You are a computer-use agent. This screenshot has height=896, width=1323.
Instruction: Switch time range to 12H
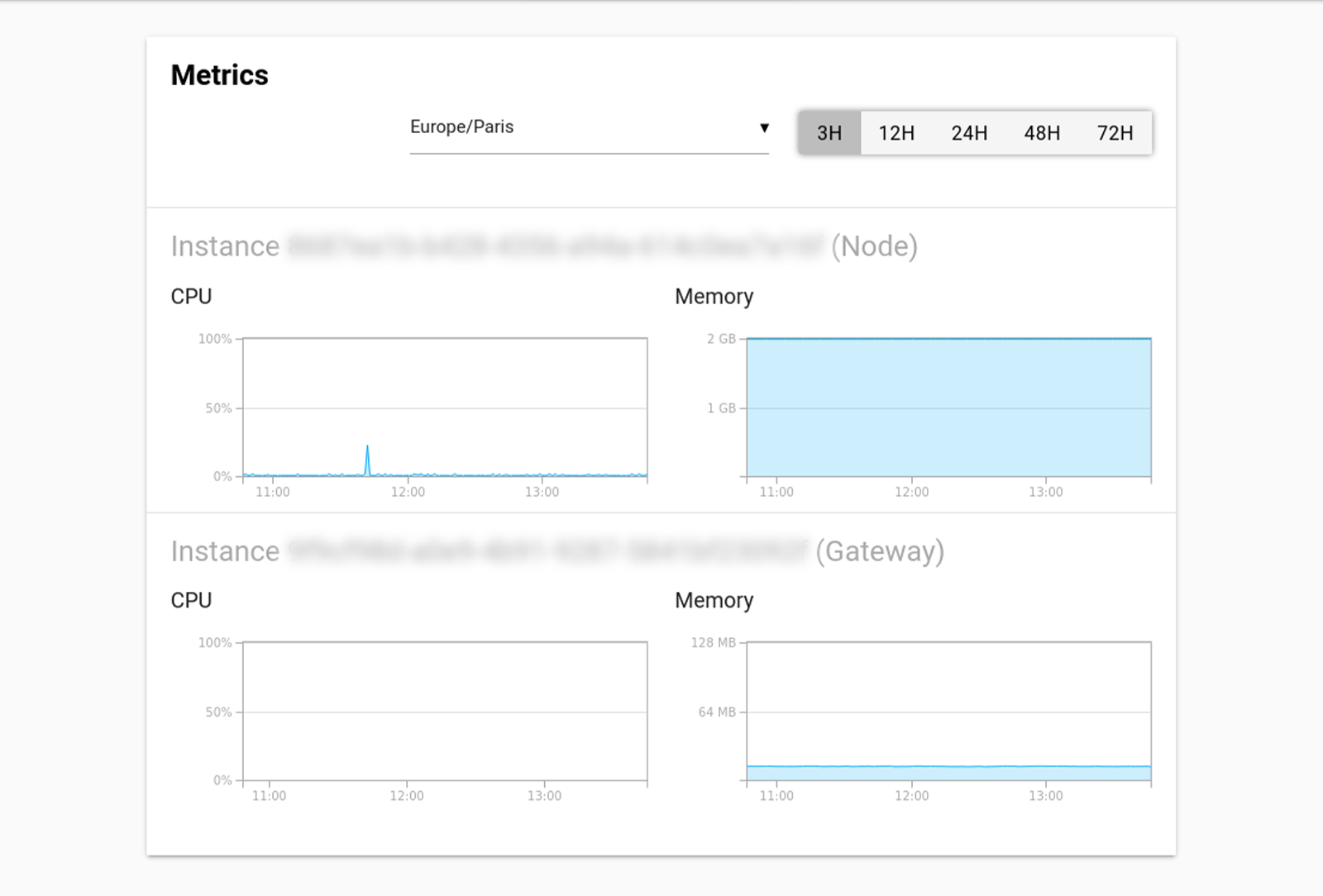click(x=896, y=133)
